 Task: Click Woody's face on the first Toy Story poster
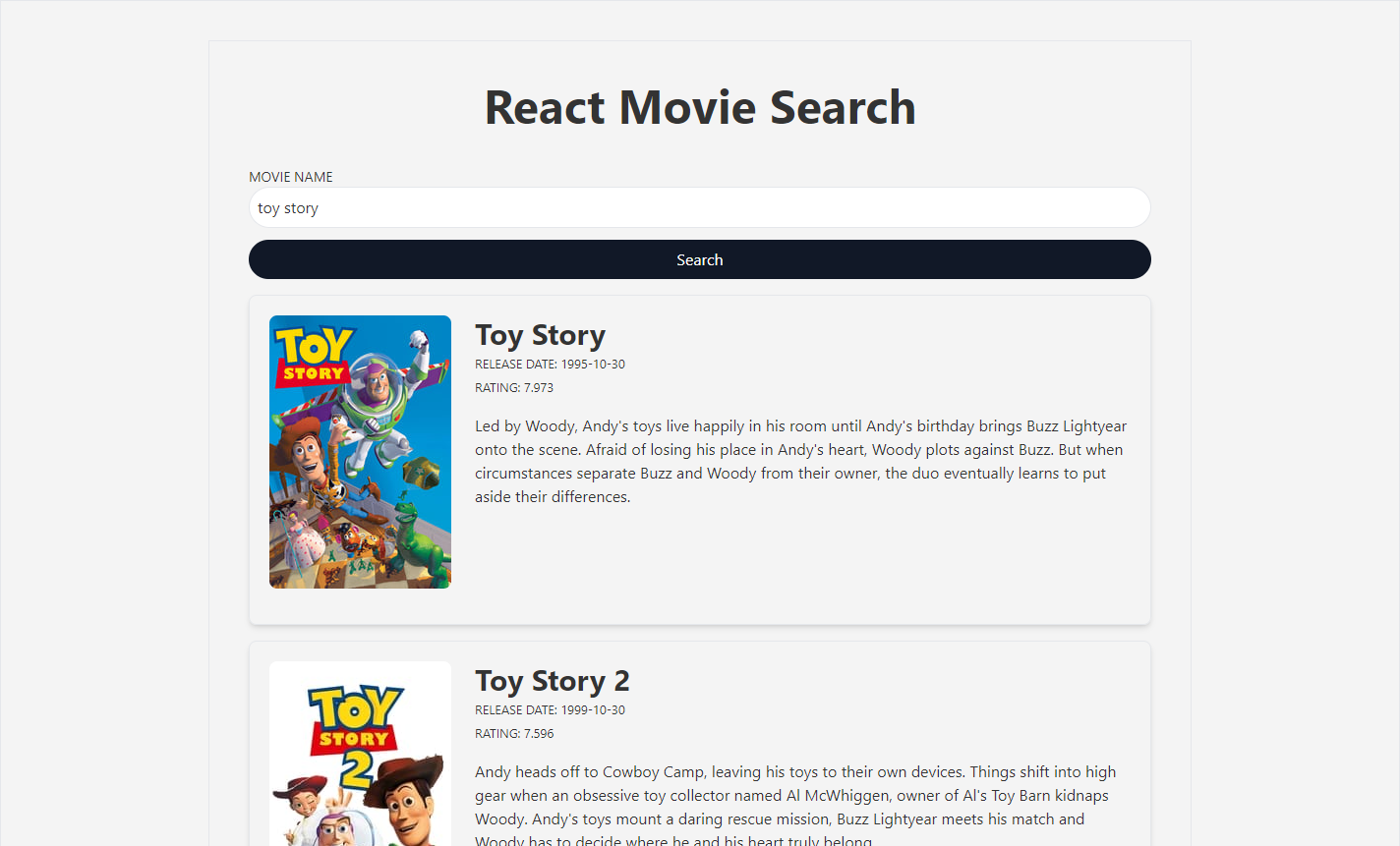(307, 457)
